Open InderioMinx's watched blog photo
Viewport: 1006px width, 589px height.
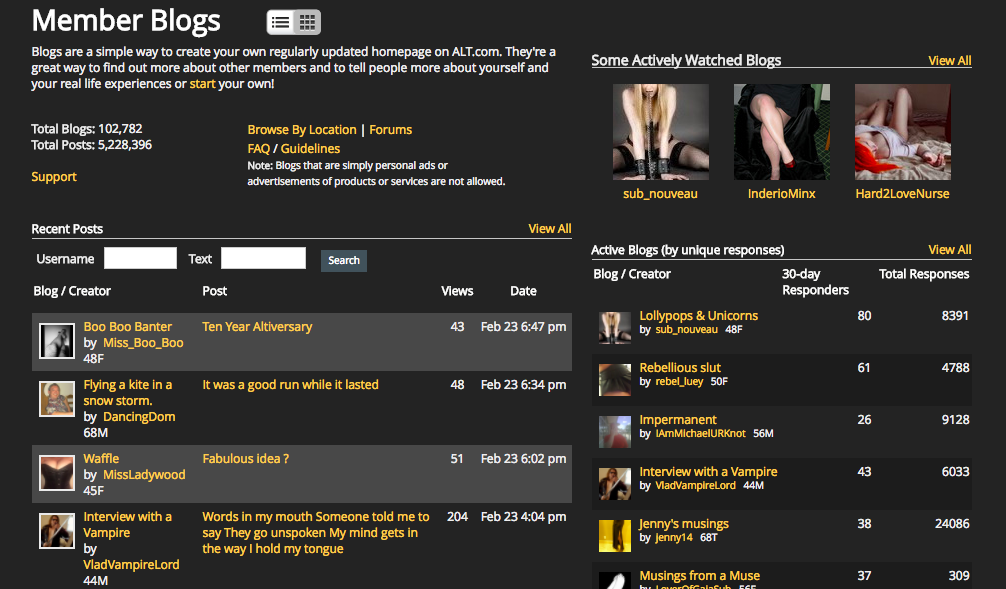[781, 132]
